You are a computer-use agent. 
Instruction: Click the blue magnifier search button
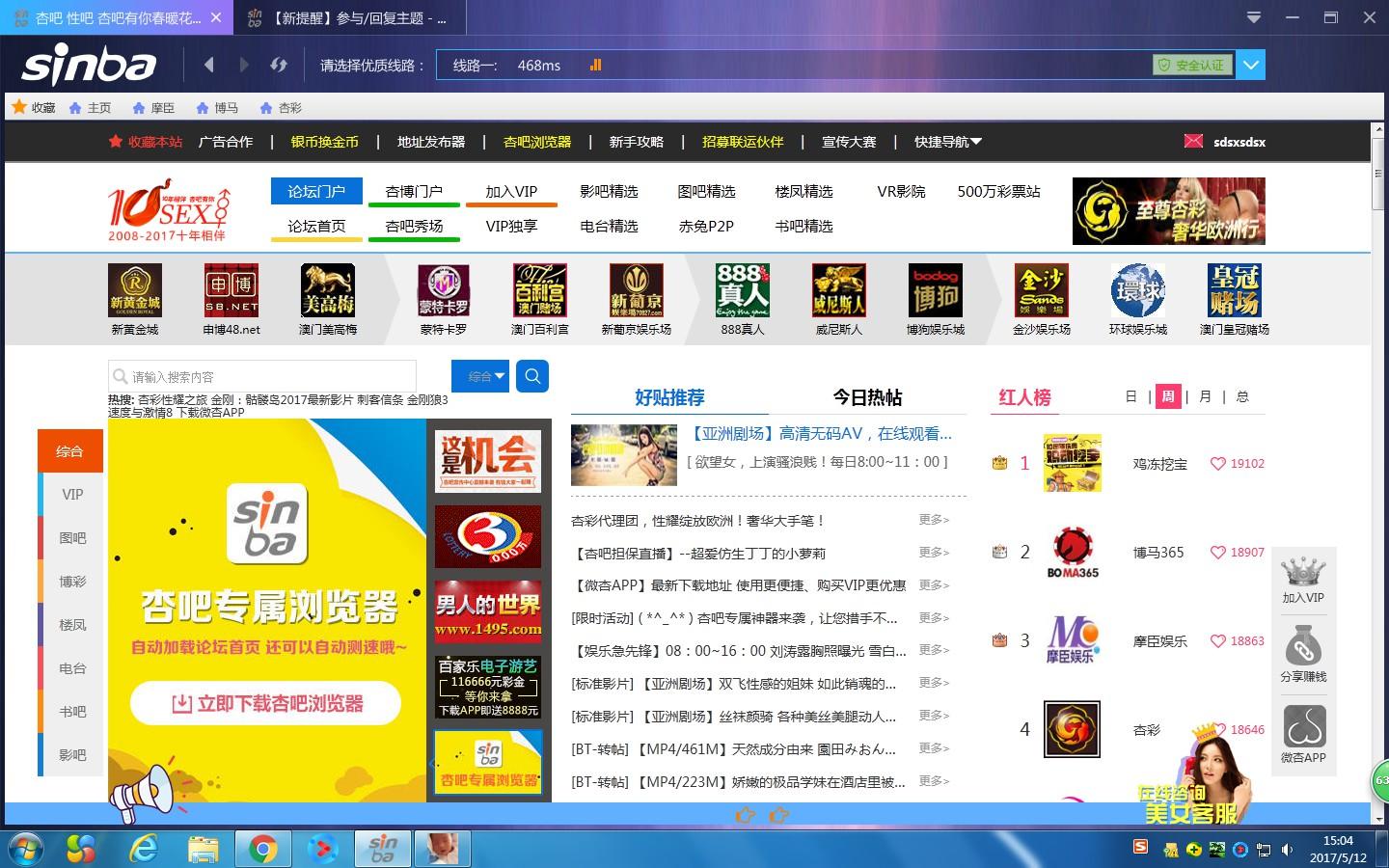pyautogui.click(x=532, y=376)
